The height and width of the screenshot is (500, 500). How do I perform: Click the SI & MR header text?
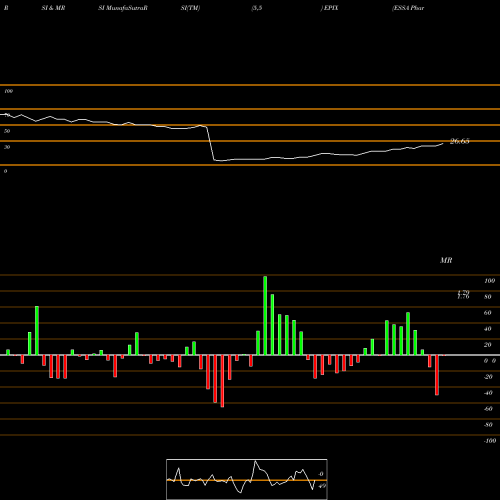(53, 8)
